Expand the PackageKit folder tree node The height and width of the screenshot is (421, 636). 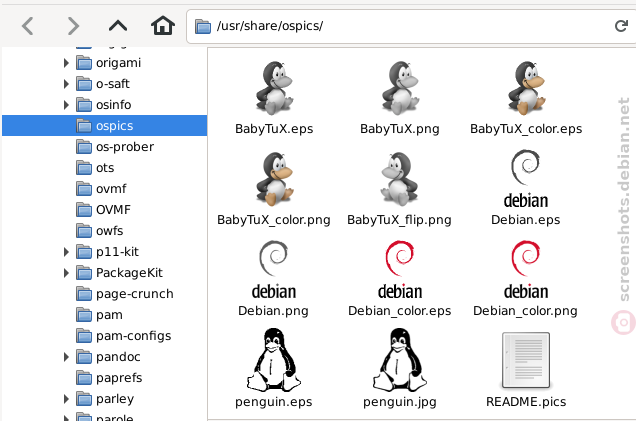66,273
